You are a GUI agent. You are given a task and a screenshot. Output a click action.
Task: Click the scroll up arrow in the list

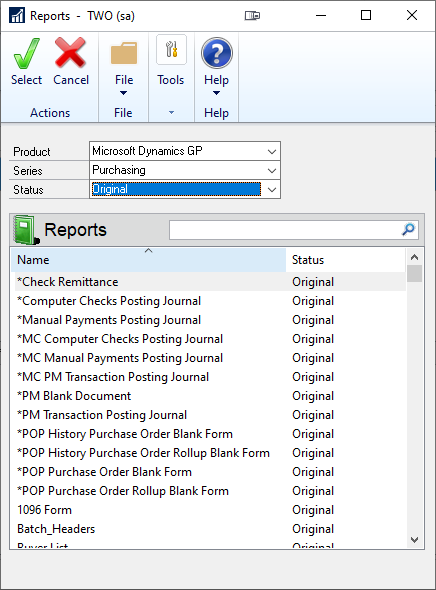pos(415,257)
